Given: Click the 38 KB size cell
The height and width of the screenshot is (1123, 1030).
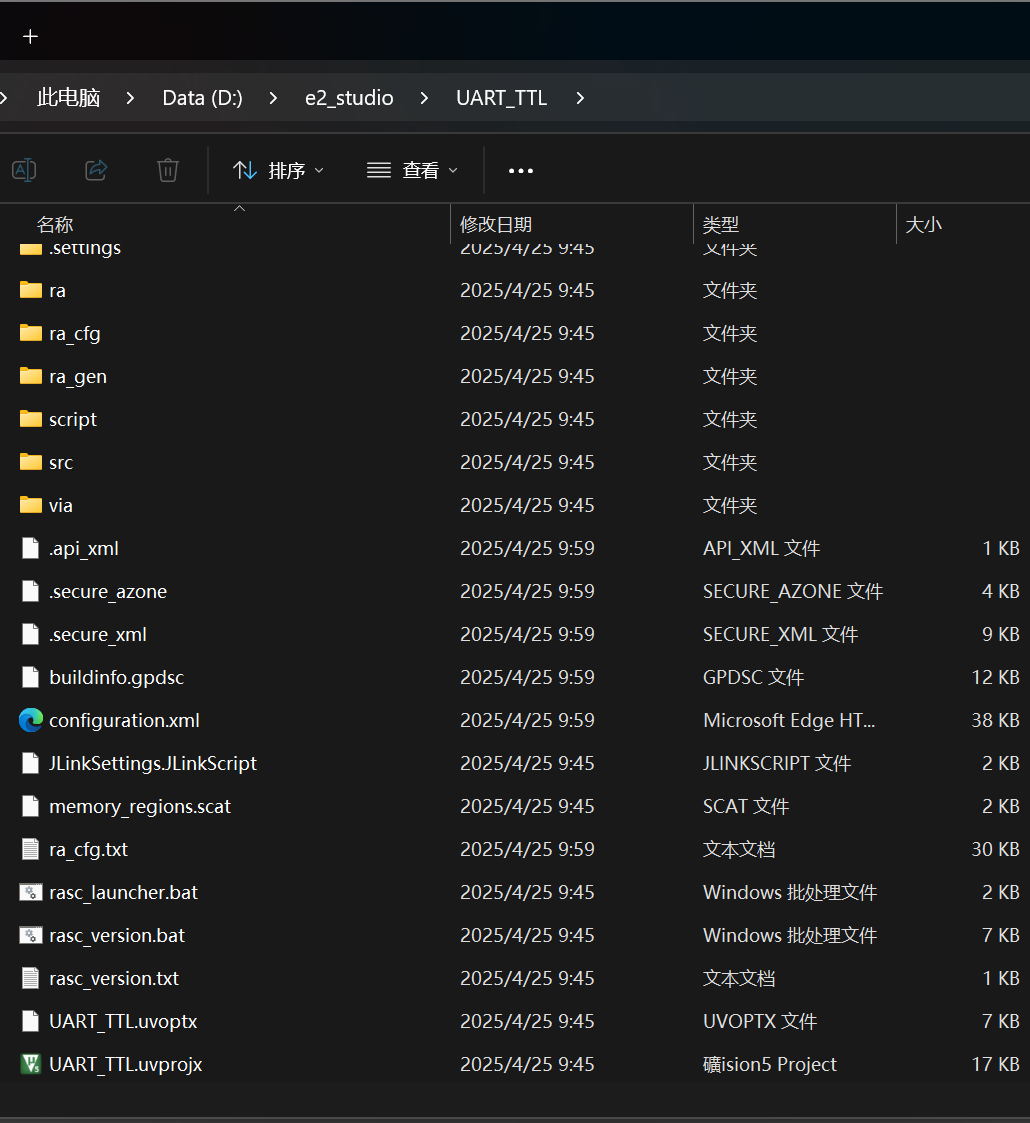Looking at the screenshot, I should 995,720.
